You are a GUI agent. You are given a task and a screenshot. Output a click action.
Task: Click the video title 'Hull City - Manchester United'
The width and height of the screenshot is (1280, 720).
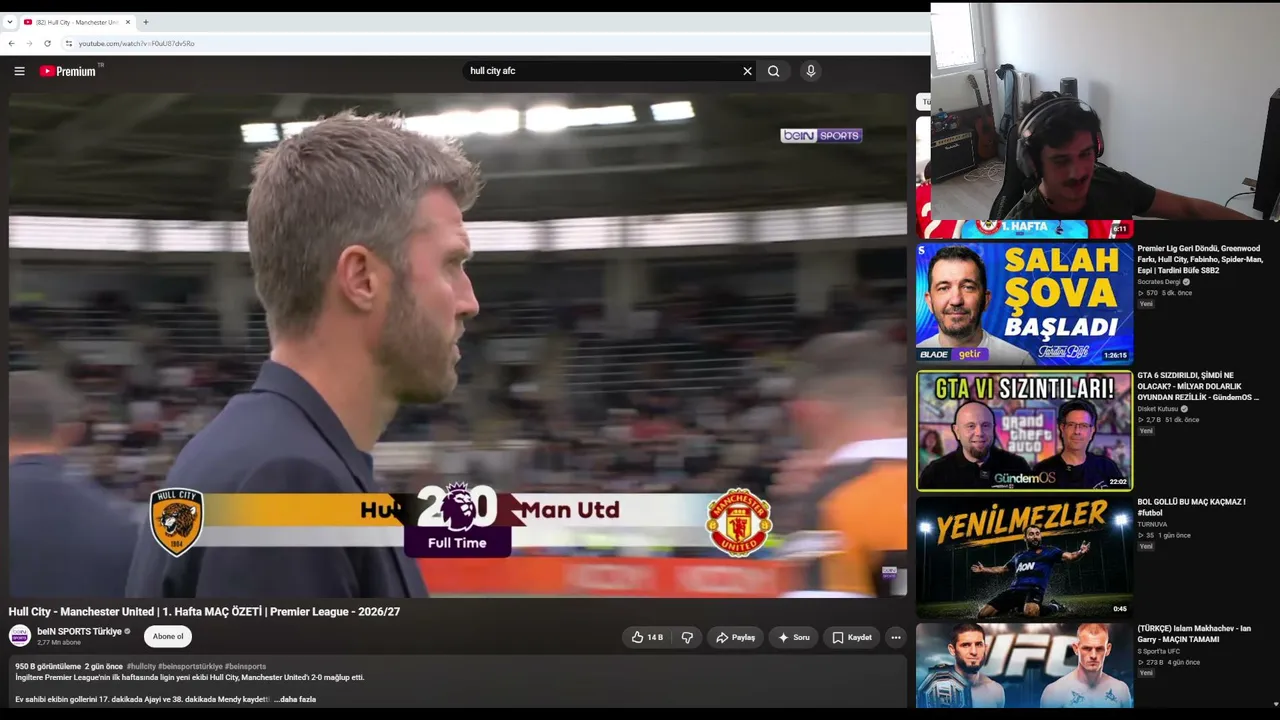click(x=204, y=611)
